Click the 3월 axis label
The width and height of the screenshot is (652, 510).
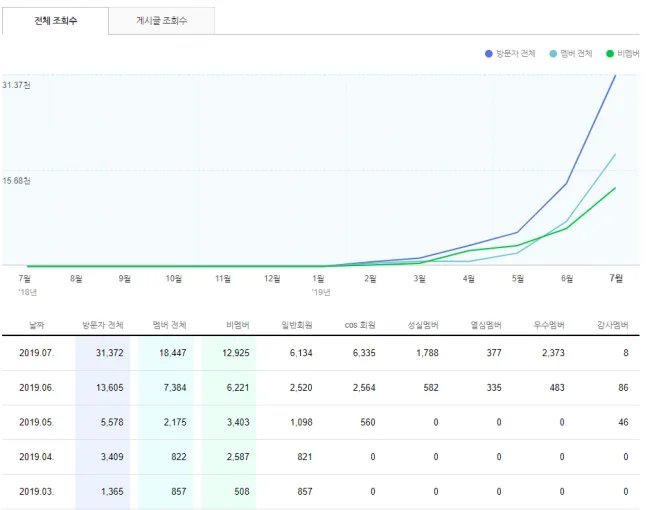pyautogui.click(x=419, y=278)
